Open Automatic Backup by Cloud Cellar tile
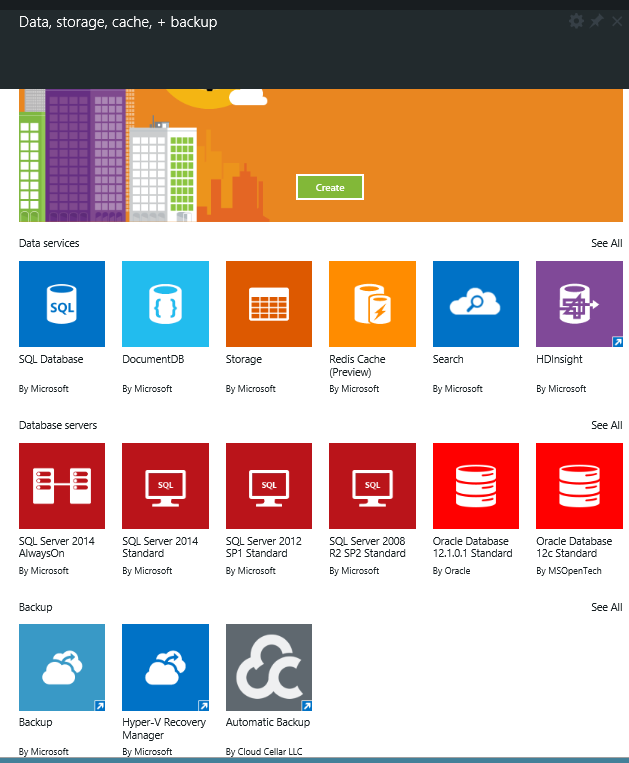 (269, 667)
